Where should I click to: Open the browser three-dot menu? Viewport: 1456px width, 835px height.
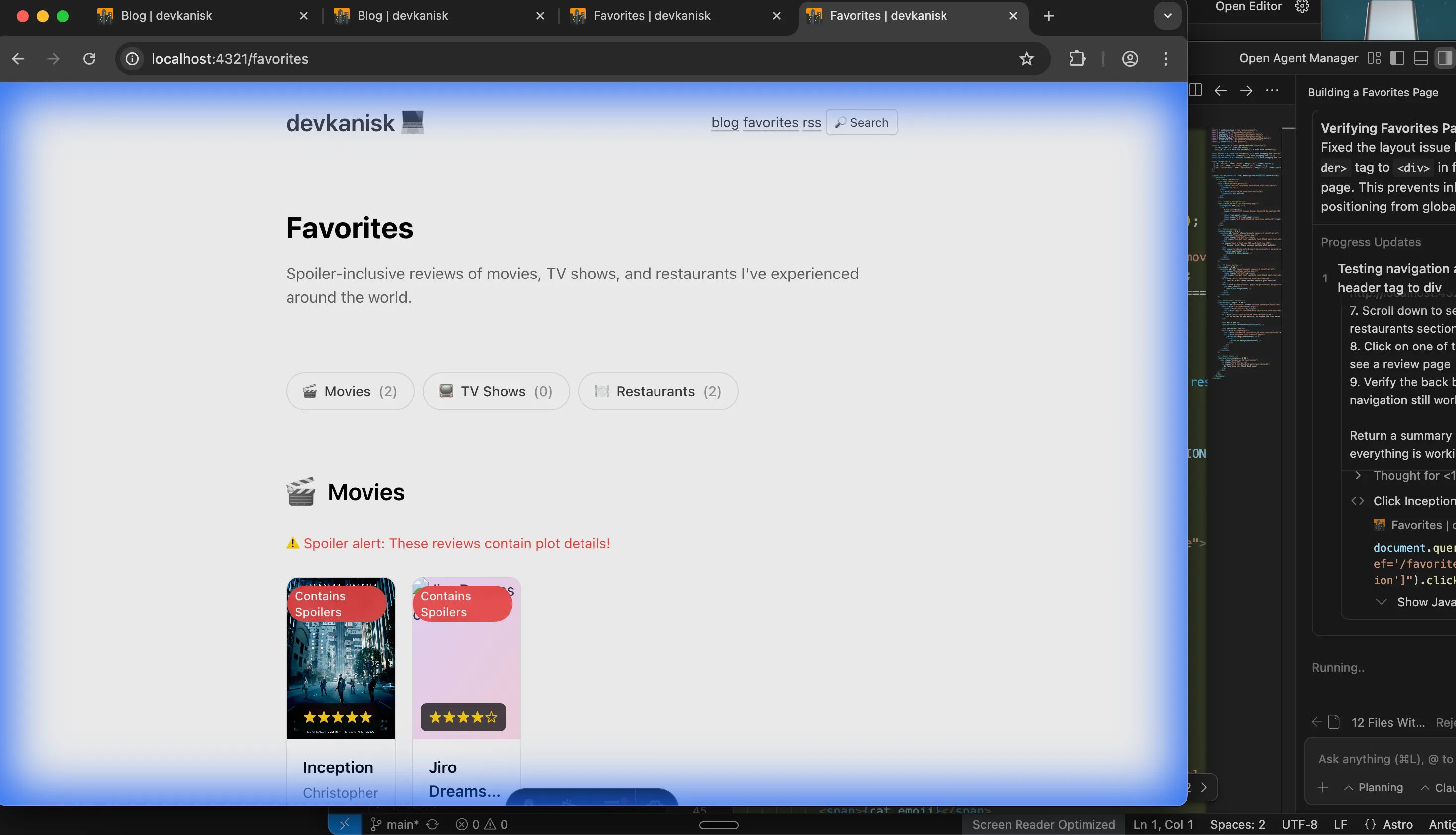(x=1165, y=58)
